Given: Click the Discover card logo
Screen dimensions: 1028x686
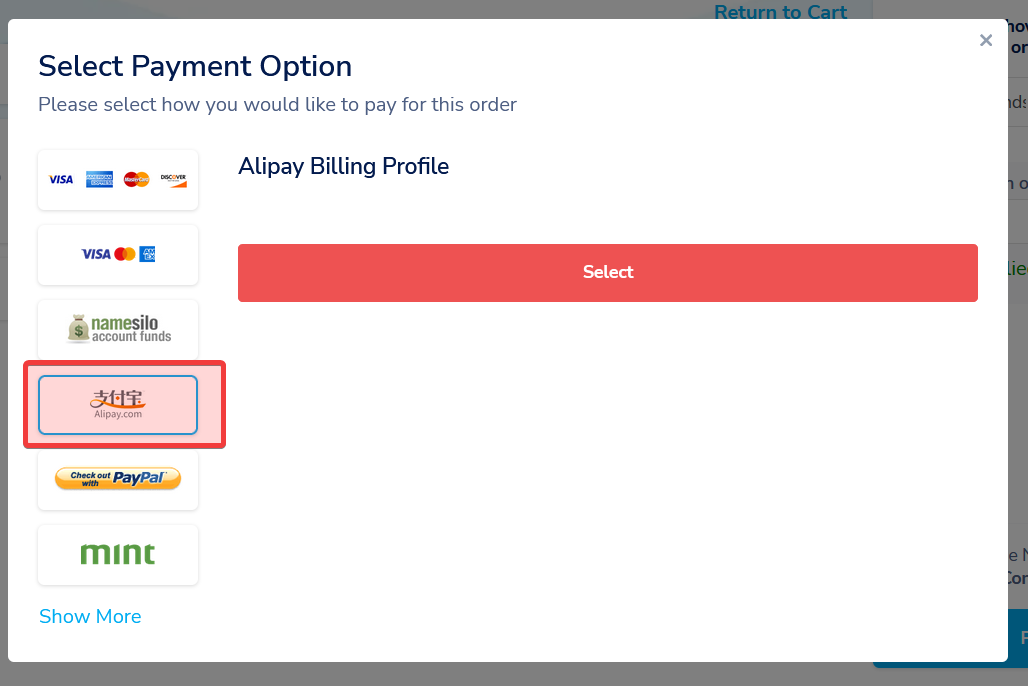Looking at the screenshot, I should [x=173, y=180].
